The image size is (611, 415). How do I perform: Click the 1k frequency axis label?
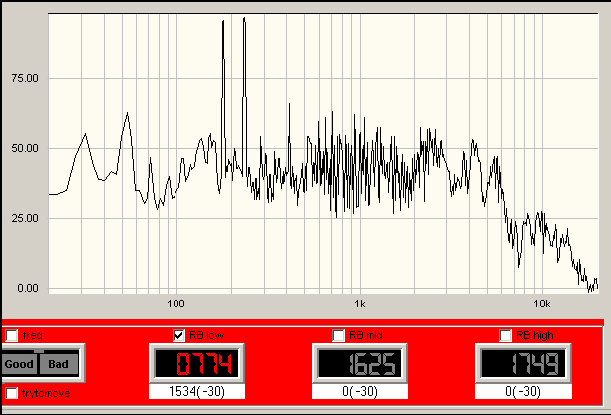pyautogui.click(x=360, y=304)
